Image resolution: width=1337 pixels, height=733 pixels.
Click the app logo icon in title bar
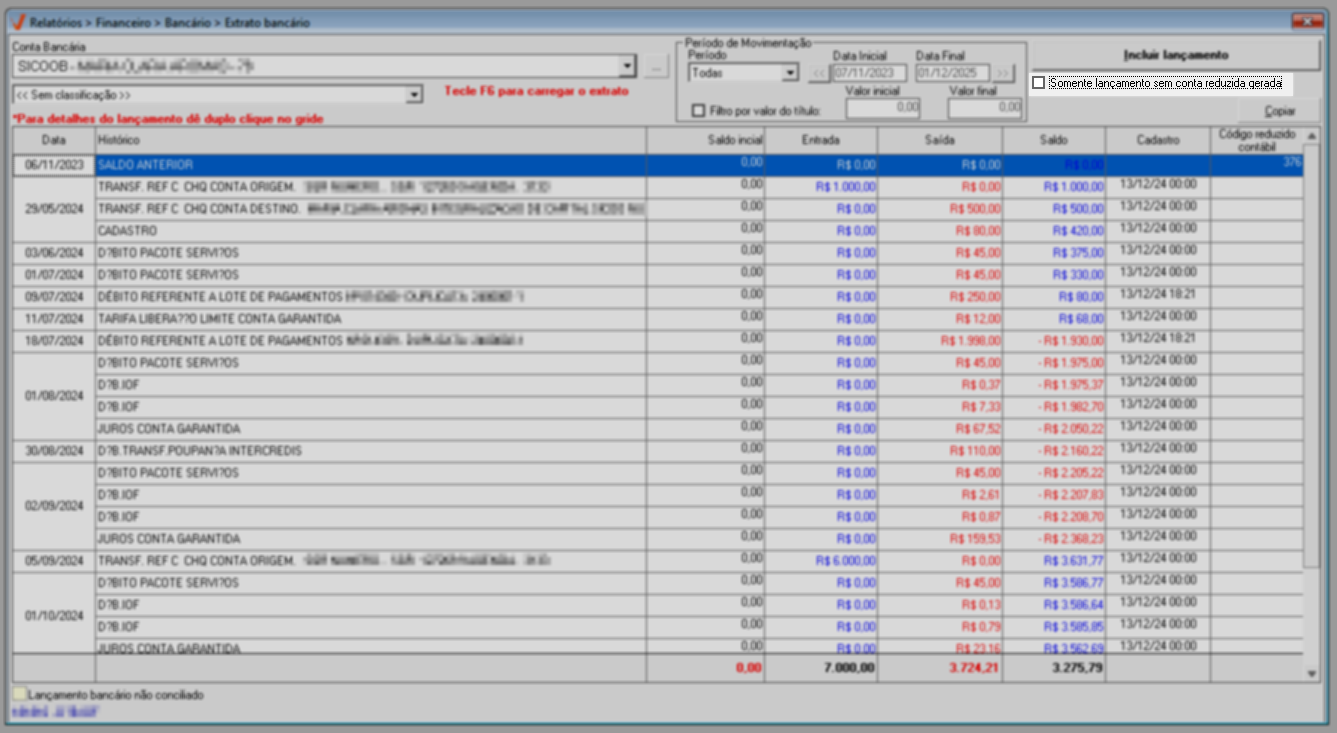[18, 22]
